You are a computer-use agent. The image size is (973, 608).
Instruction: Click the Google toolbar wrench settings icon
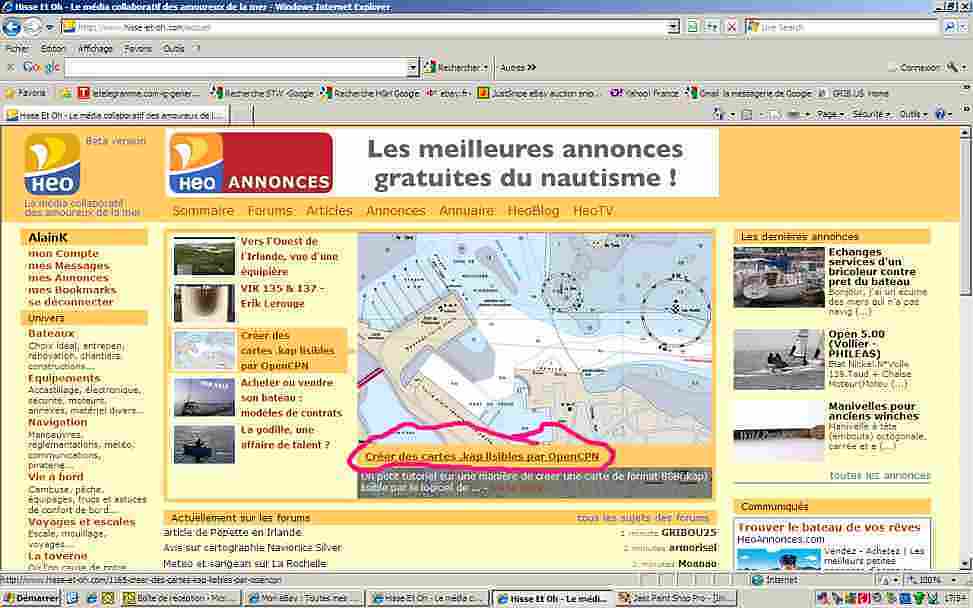[952, 67]
